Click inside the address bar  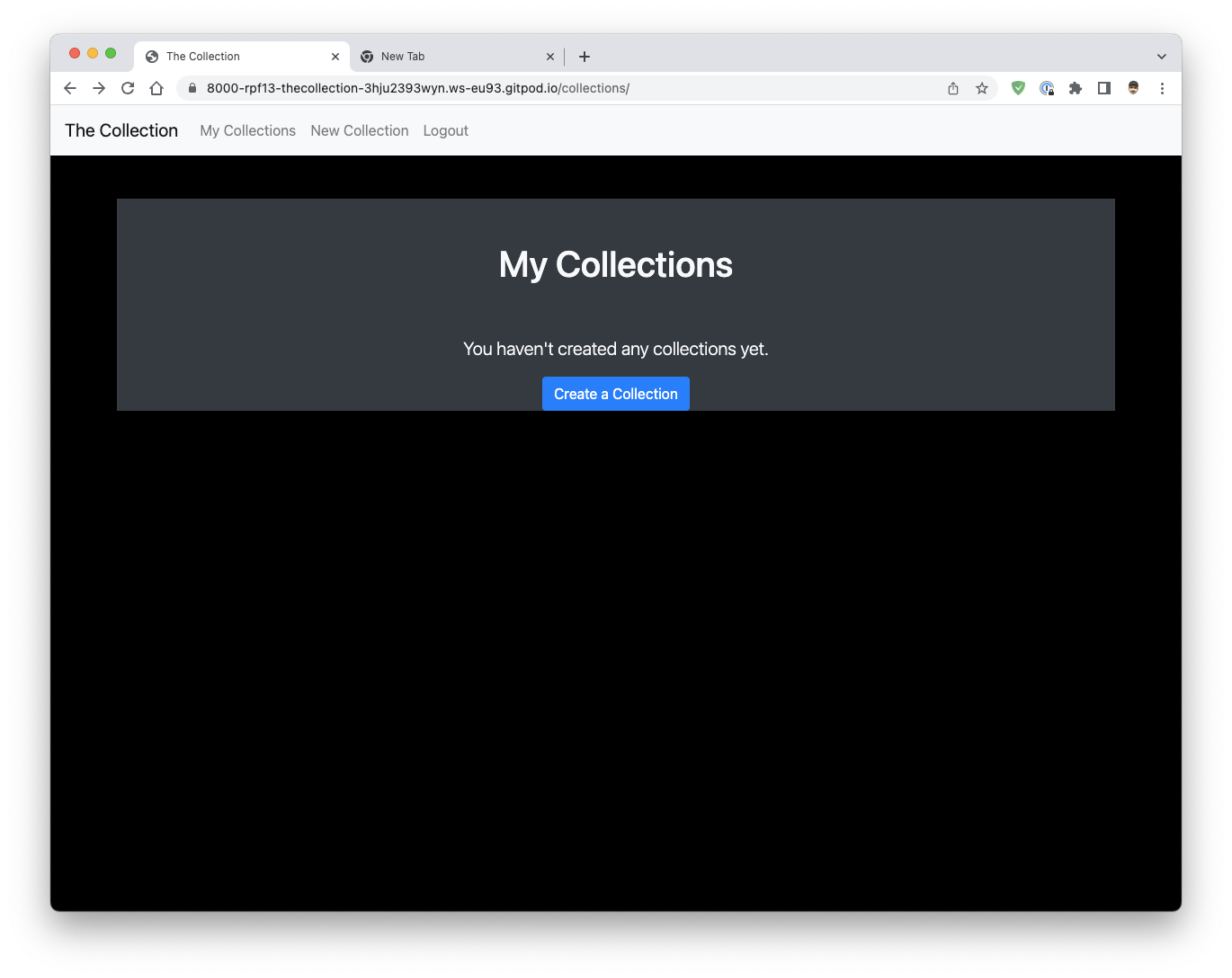540,88
